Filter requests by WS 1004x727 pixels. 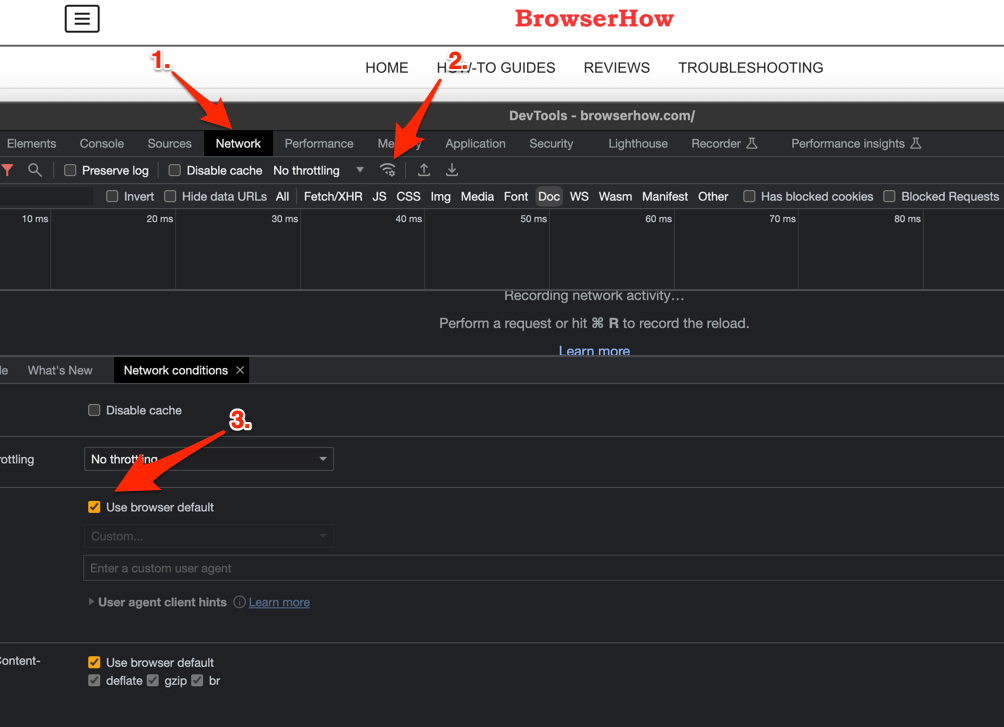pos(579,197)
